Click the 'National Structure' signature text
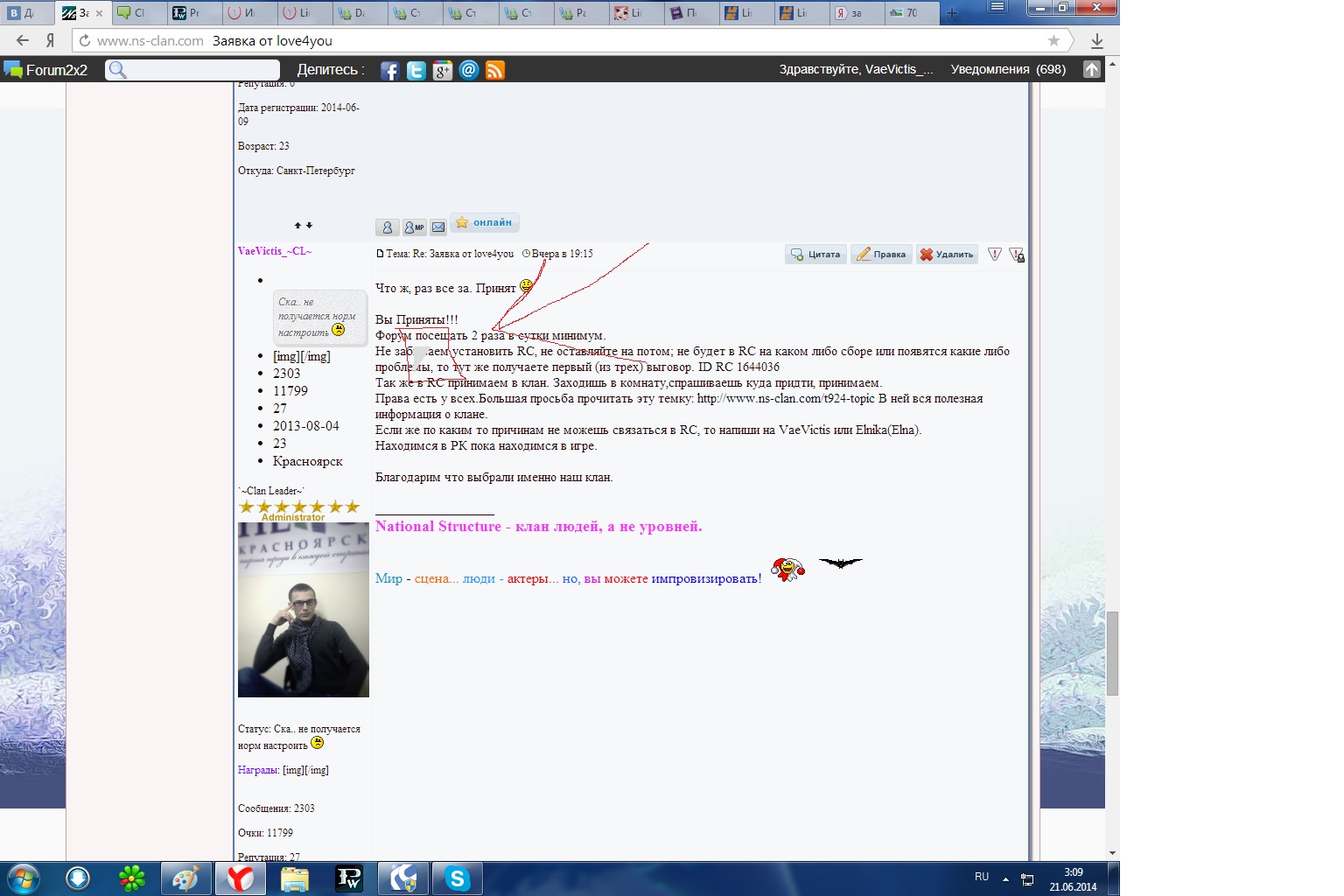The image size is (1344, 896). (x=438, y=526)
